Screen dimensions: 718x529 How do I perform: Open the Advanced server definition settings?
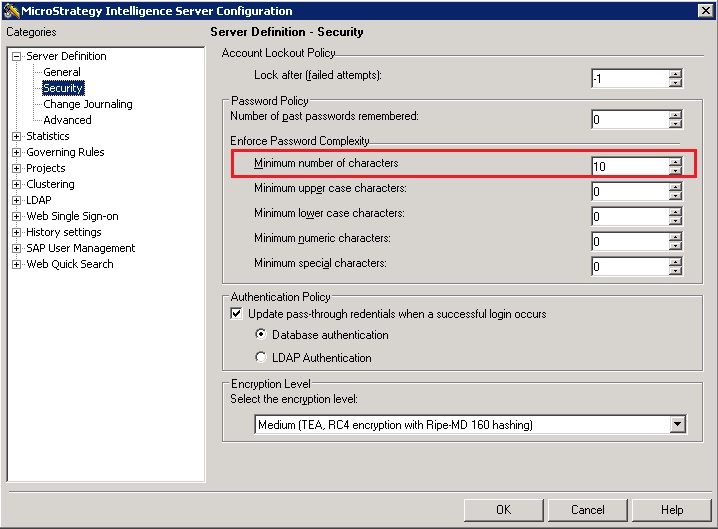click(67, 120)
